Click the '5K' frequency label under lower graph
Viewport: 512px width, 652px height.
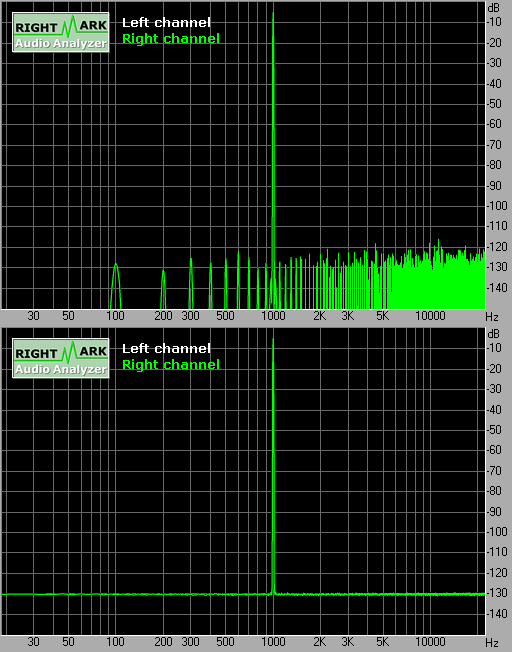(382, 642)
